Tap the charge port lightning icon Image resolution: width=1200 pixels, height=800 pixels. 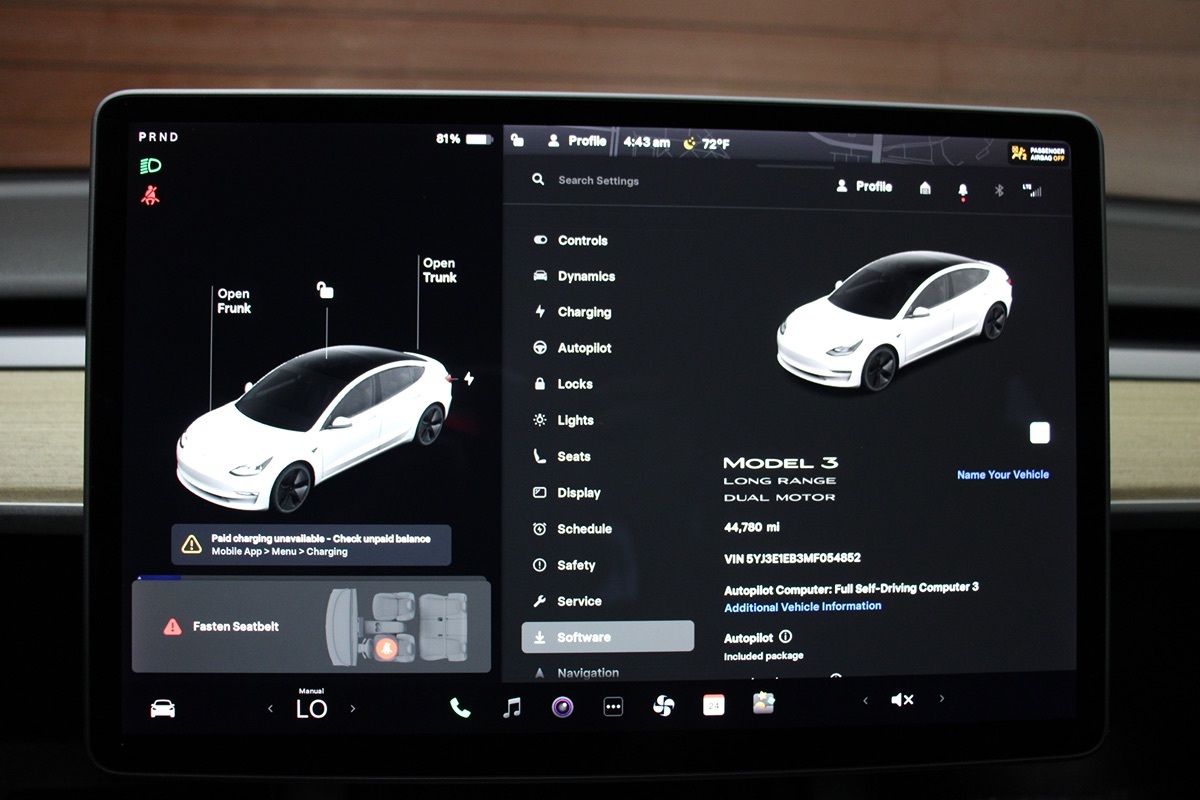(x=468, y=379)
